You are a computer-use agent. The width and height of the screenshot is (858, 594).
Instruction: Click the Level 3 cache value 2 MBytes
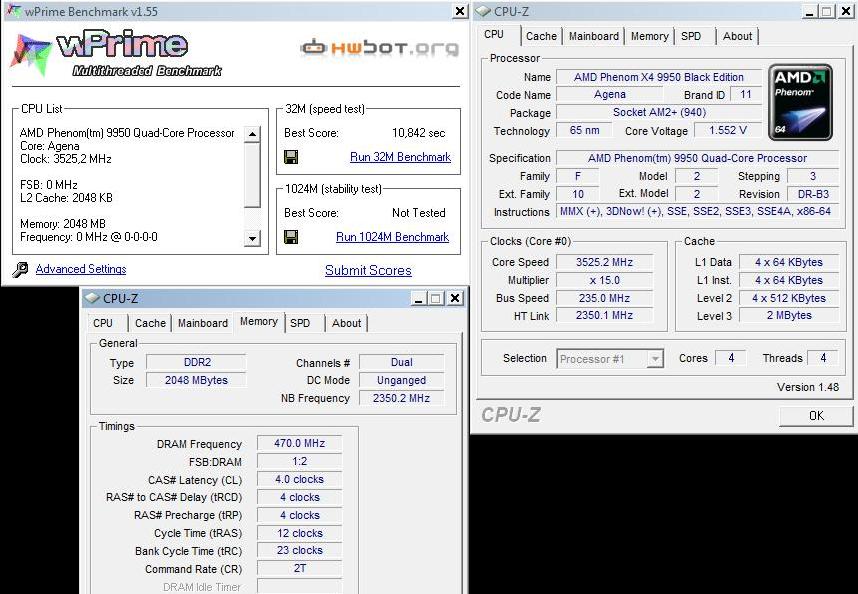click(x=789, y=316)
